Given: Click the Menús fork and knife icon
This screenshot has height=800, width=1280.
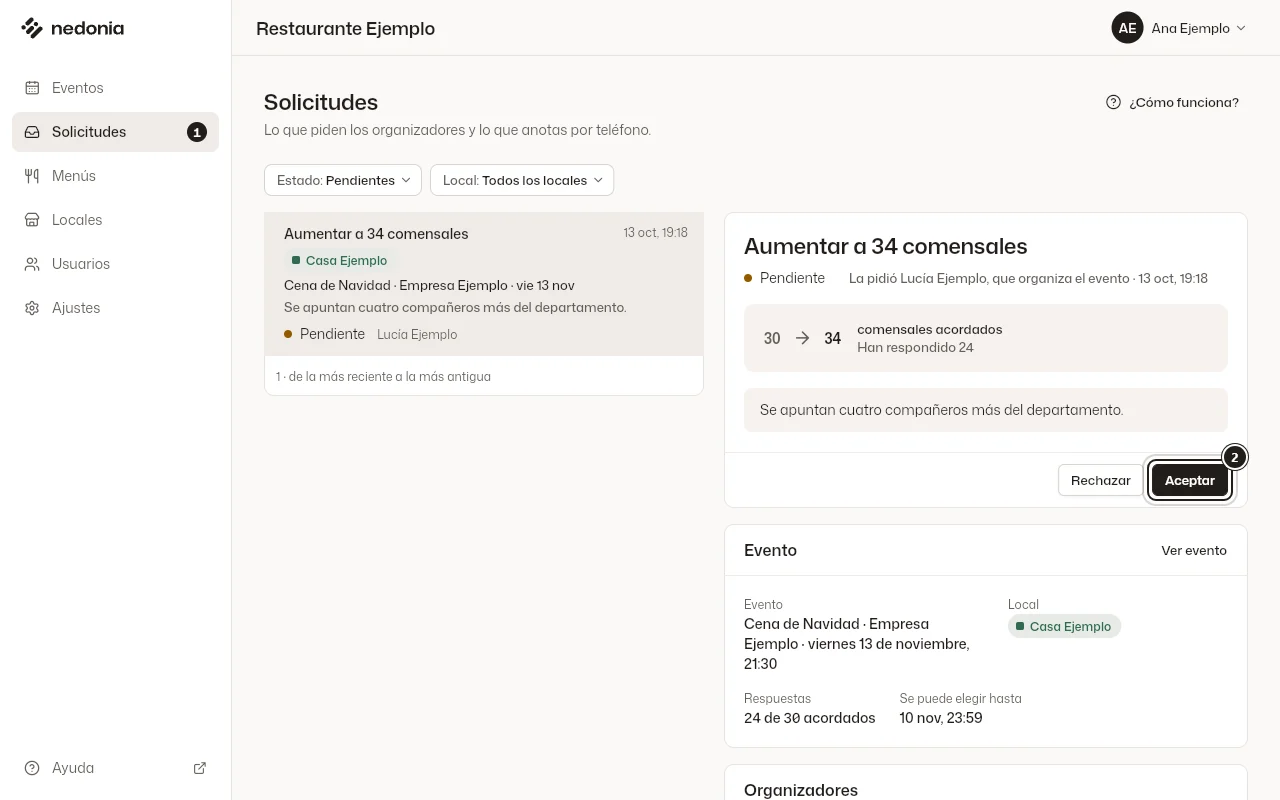Looking at the screenshot, I should [32, 176].
